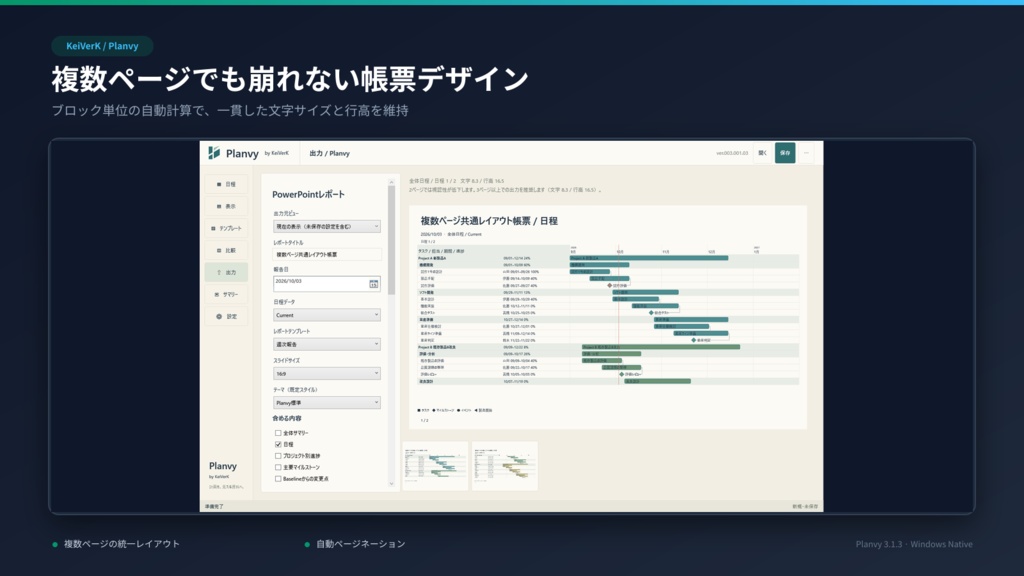Click the 複数ページの統一レイアウト footer bullet

click(x=121, y=544)
